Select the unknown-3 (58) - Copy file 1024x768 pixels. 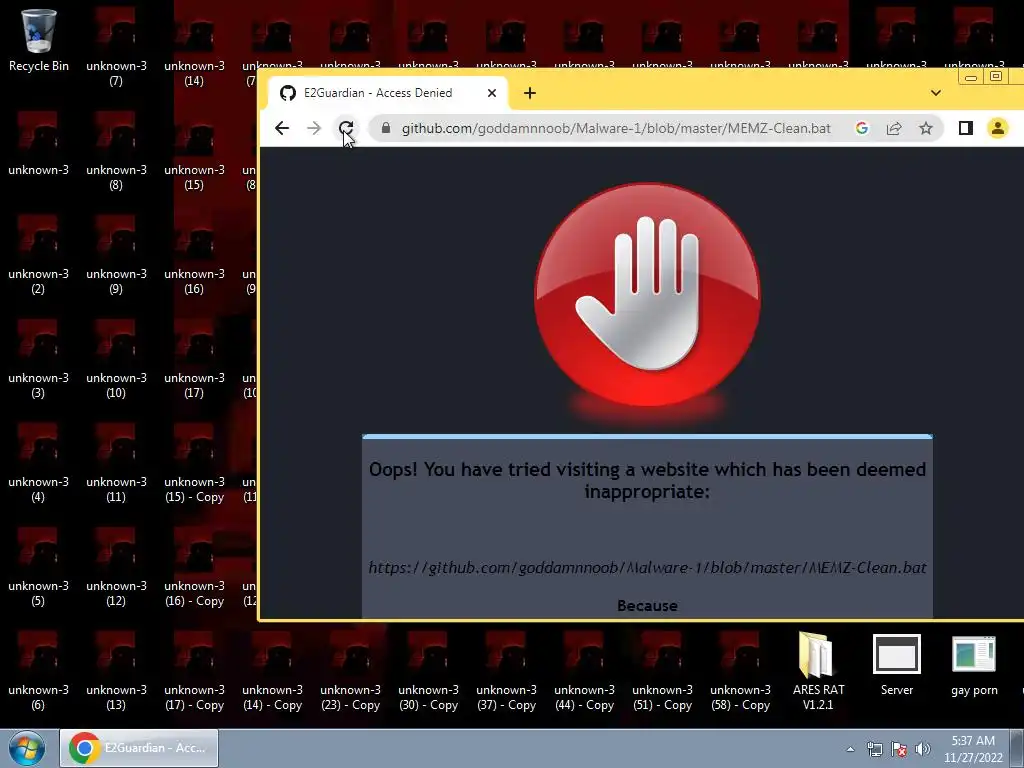[x=740, y=671]
